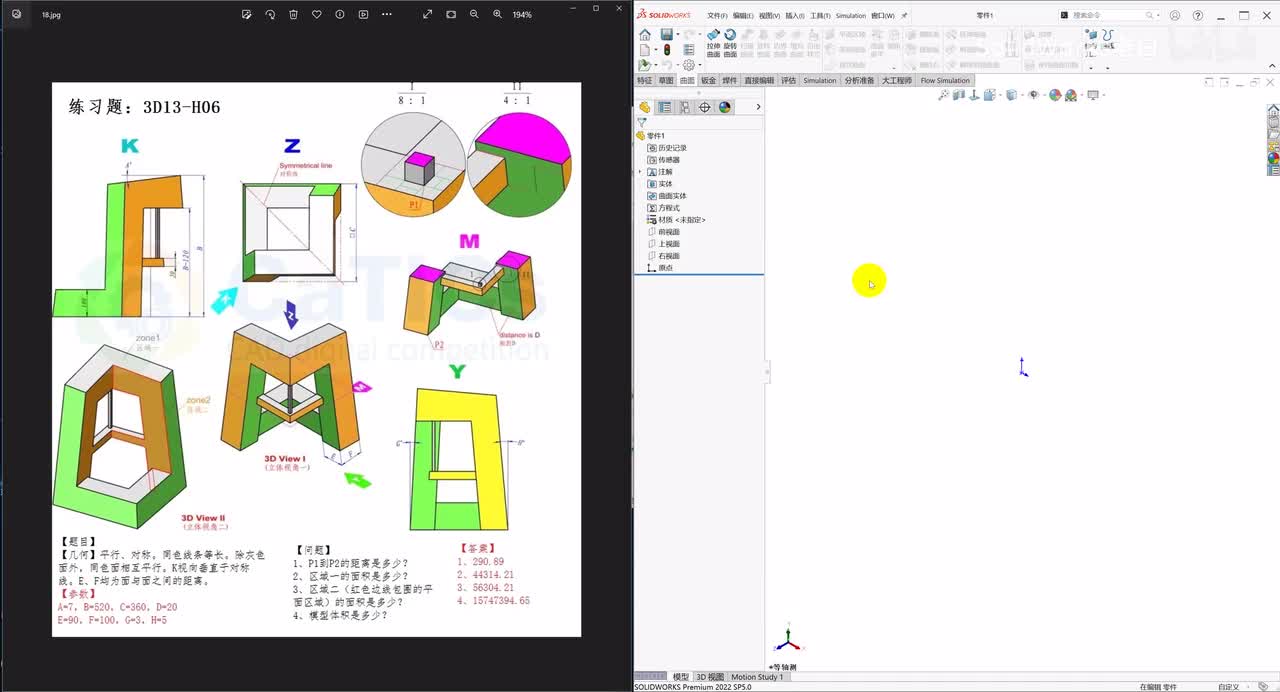Click the SolidWorks Home icon
This screenshot has height=692, width=1280.
(x=645, y=35)
